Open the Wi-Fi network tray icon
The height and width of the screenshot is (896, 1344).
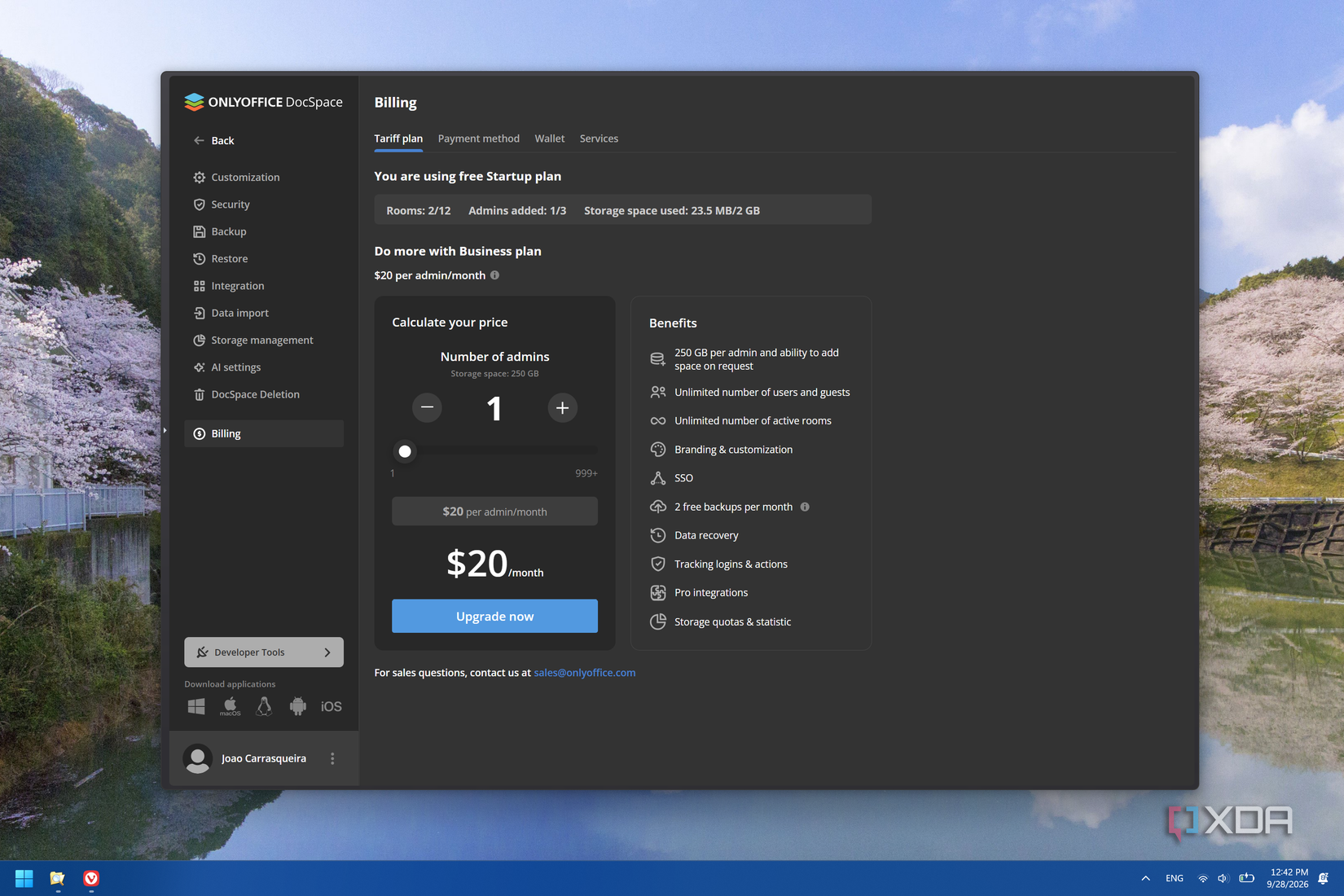[x=1203, y=878]
